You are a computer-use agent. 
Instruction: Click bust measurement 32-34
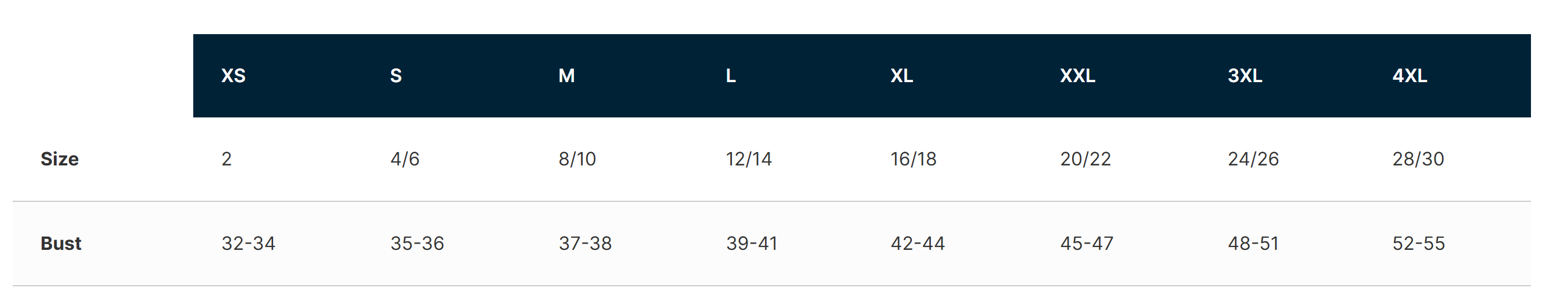(x=248, y=244)
